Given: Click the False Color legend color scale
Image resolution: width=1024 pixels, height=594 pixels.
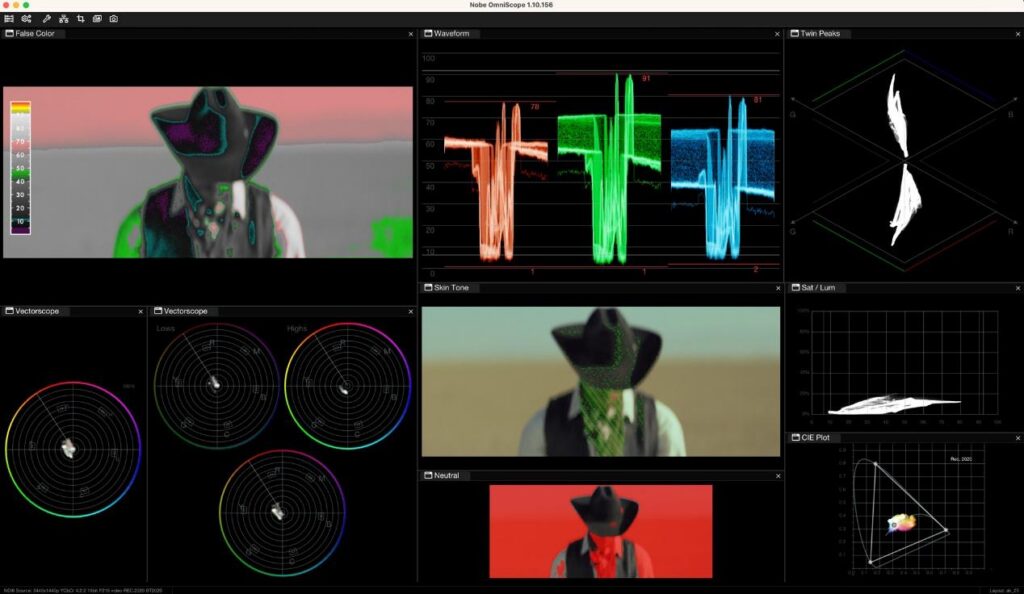Looking at the screenshot, I should pyautogui.click(x=20, y=168).
